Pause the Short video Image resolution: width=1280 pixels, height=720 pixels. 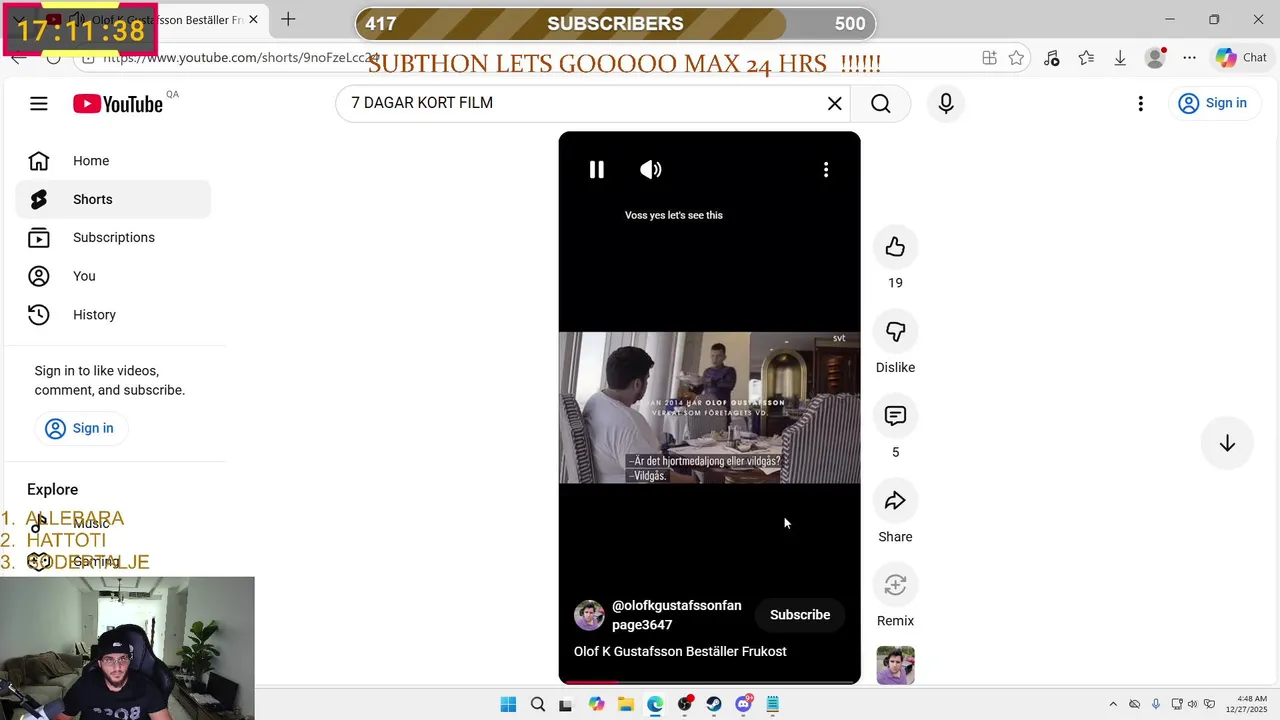coord(597,170)
